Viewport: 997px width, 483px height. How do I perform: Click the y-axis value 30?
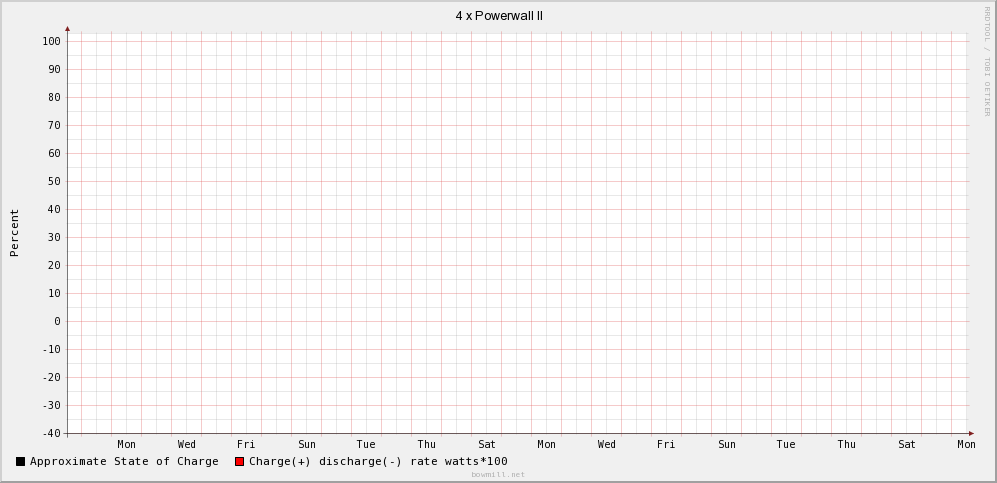point(54,237)
